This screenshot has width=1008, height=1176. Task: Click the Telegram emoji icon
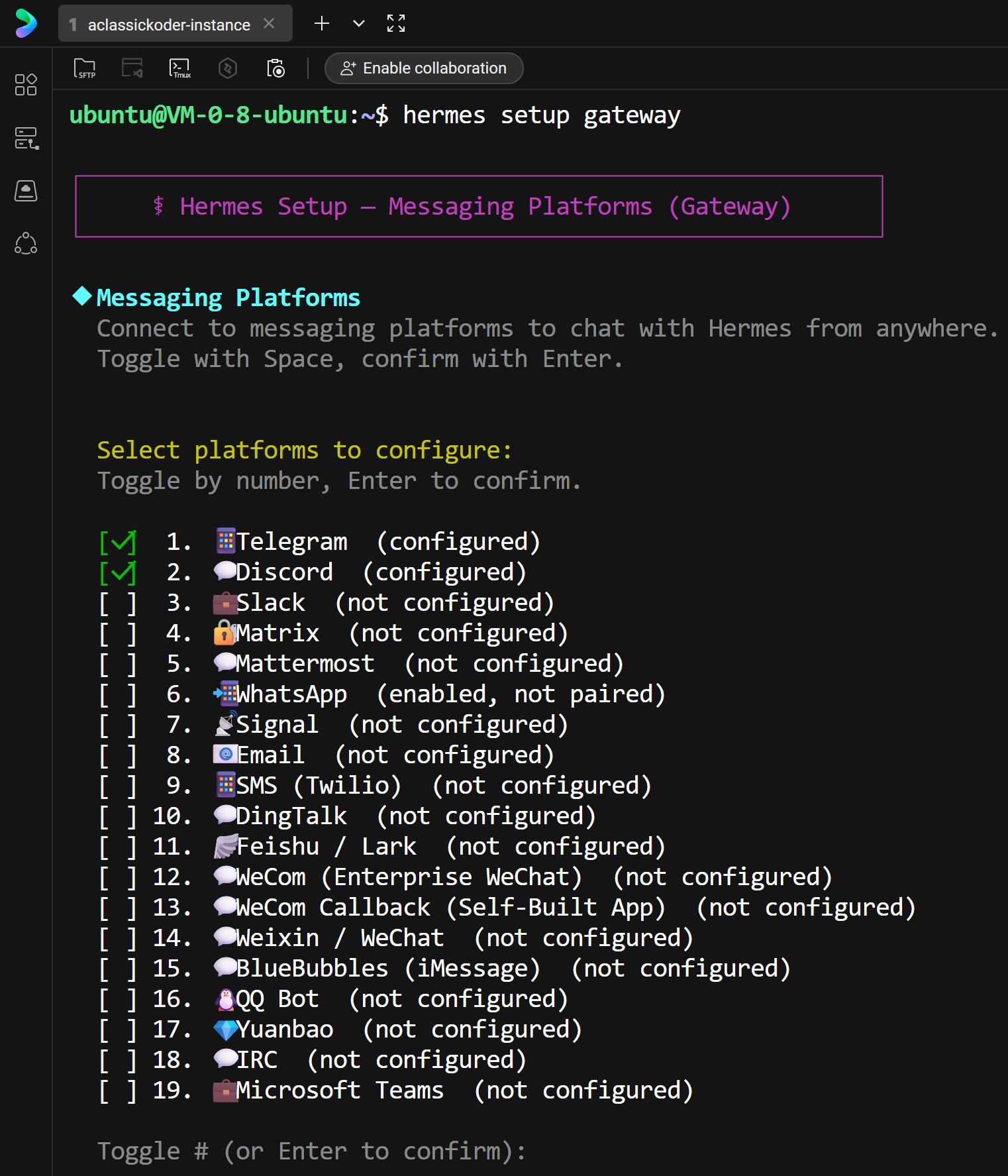(x=226, y=541)
